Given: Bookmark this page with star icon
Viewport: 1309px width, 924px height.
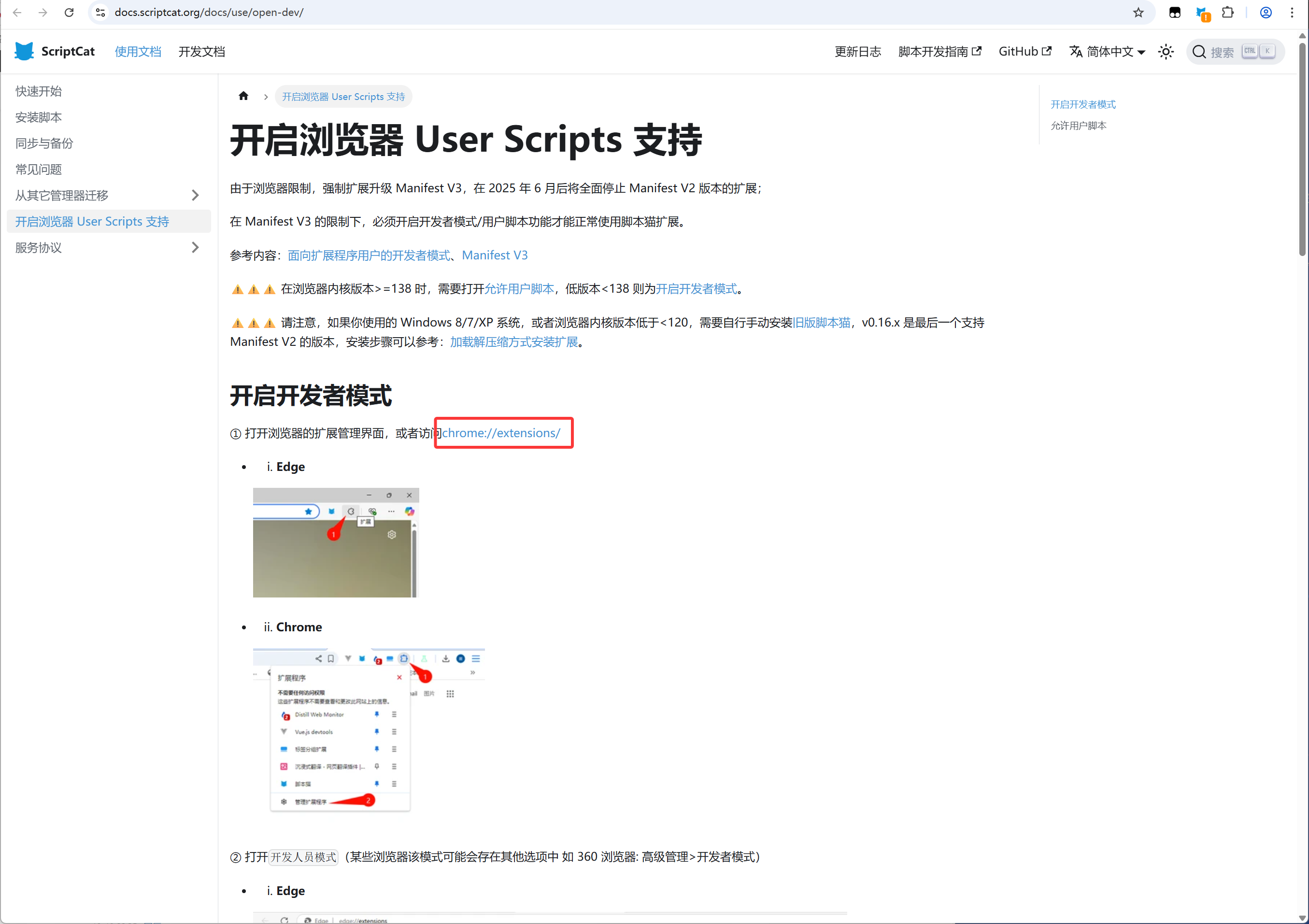Looking at the screenshot, I should pyautogui.click(x=1138, y=13).
